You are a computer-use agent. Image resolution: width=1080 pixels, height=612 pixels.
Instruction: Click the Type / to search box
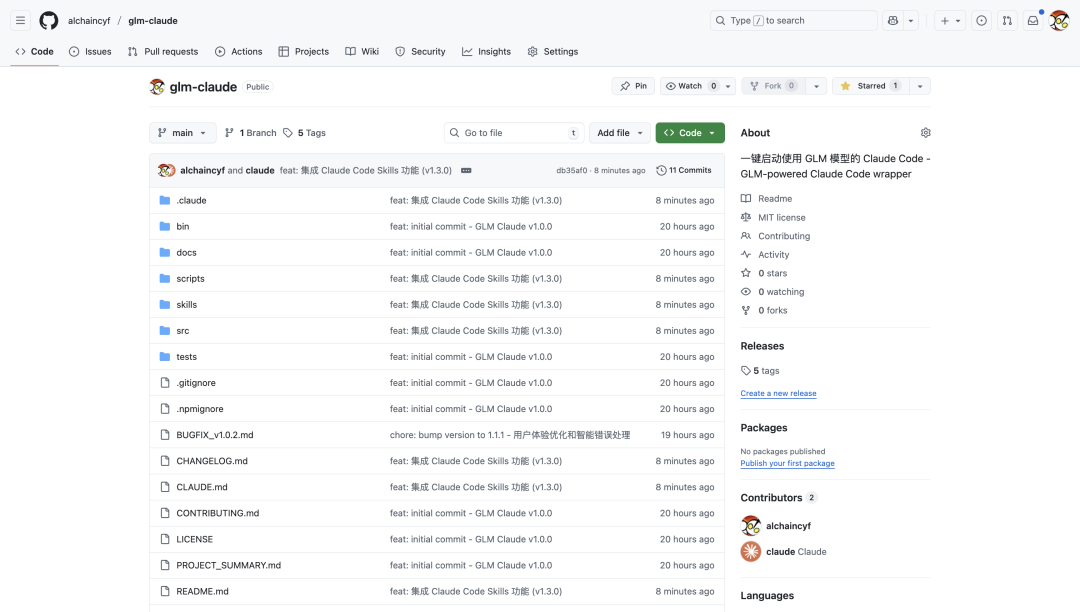tap(793, 21)
